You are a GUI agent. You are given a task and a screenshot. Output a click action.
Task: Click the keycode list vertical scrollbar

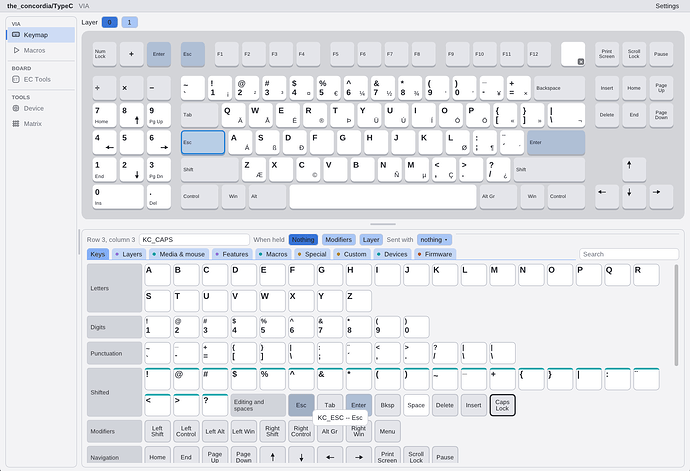(x=676, y=315)
